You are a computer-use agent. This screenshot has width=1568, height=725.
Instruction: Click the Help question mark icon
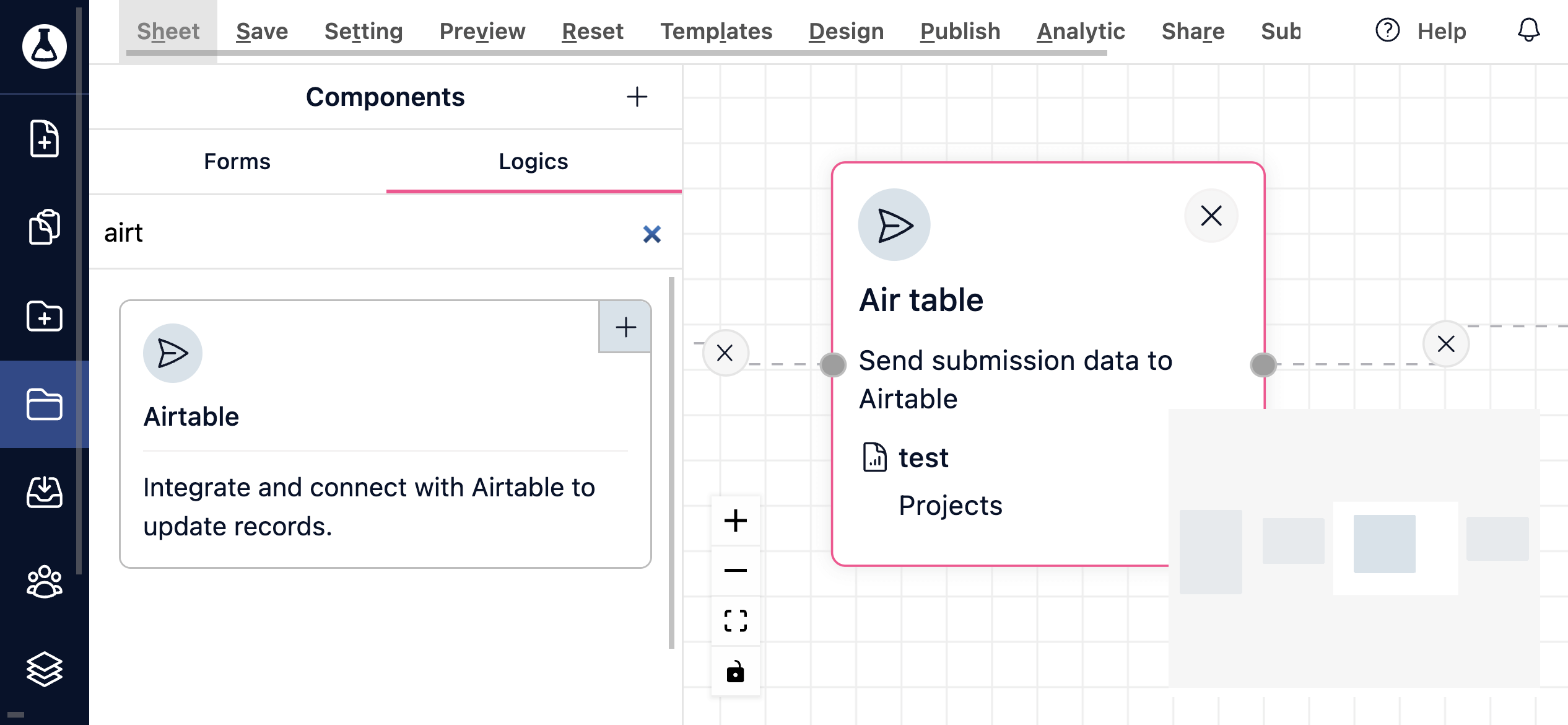(1387, 30)
